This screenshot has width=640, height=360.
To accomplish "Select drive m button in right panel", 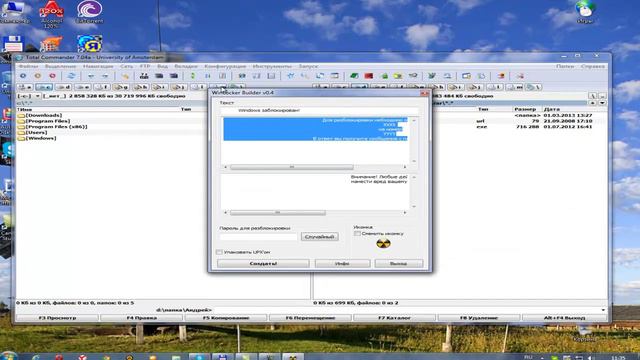I will (514, 87).
